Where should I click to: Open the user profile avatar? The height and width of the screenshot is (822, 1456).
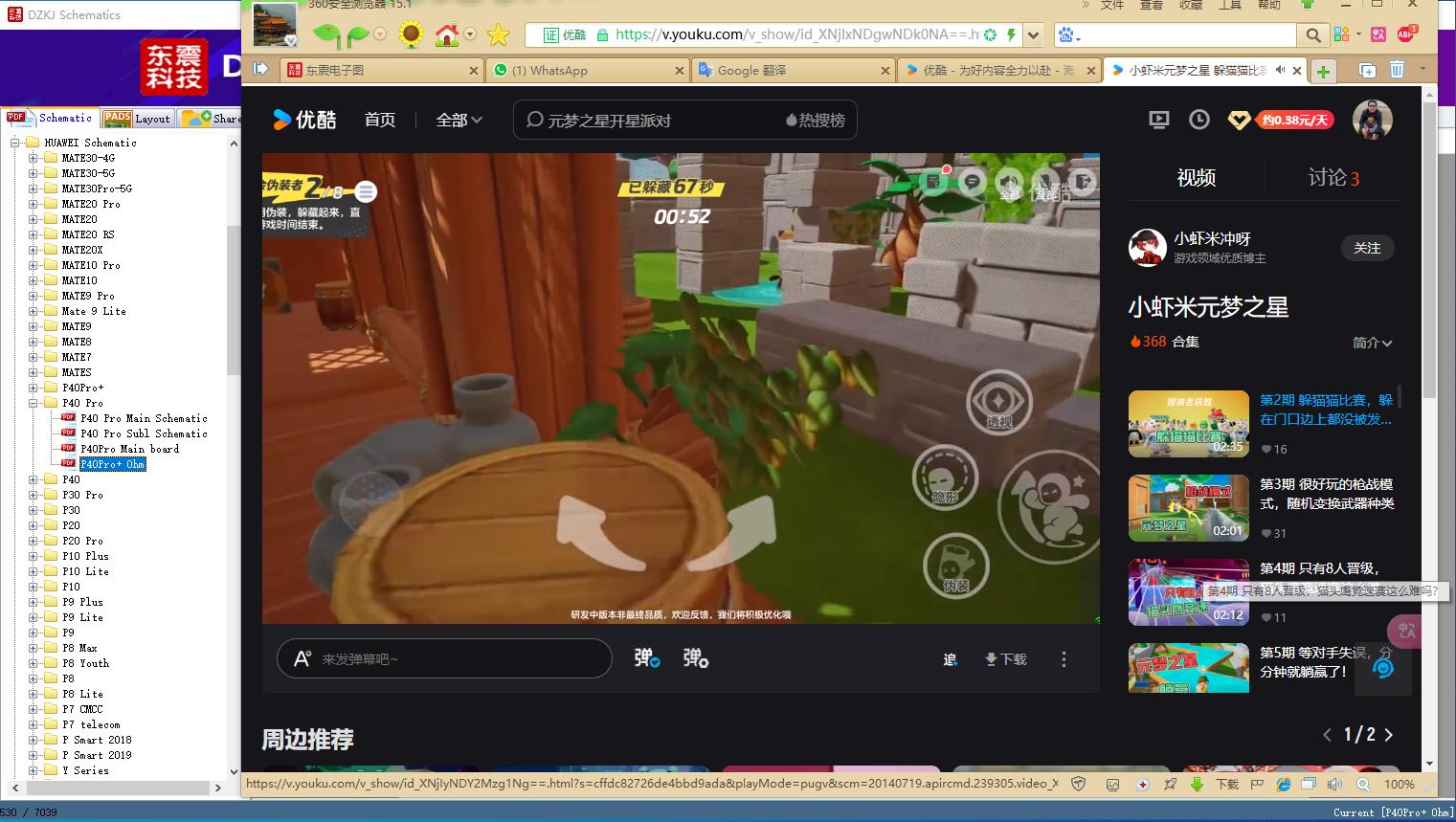(x=1372, y=120)
